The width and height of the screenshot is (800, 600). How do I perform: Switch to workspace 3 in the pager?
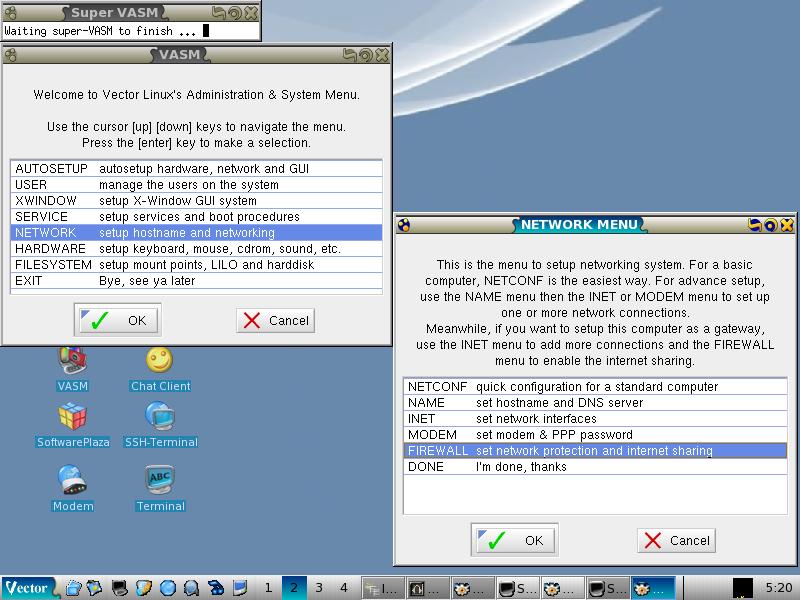pos(319,588)
